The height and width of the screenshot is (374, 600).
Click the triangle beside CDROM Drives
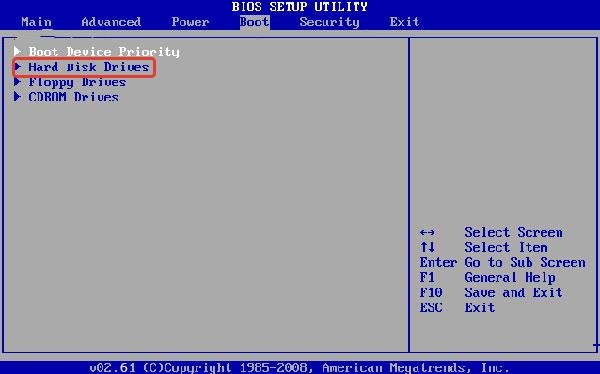click(17, 96)
